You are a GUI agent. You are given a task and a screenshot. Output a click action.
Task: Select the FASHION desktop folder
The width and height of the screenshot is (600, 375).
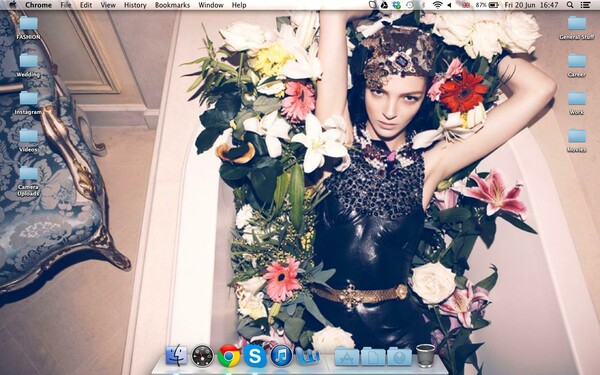(28, 28)
